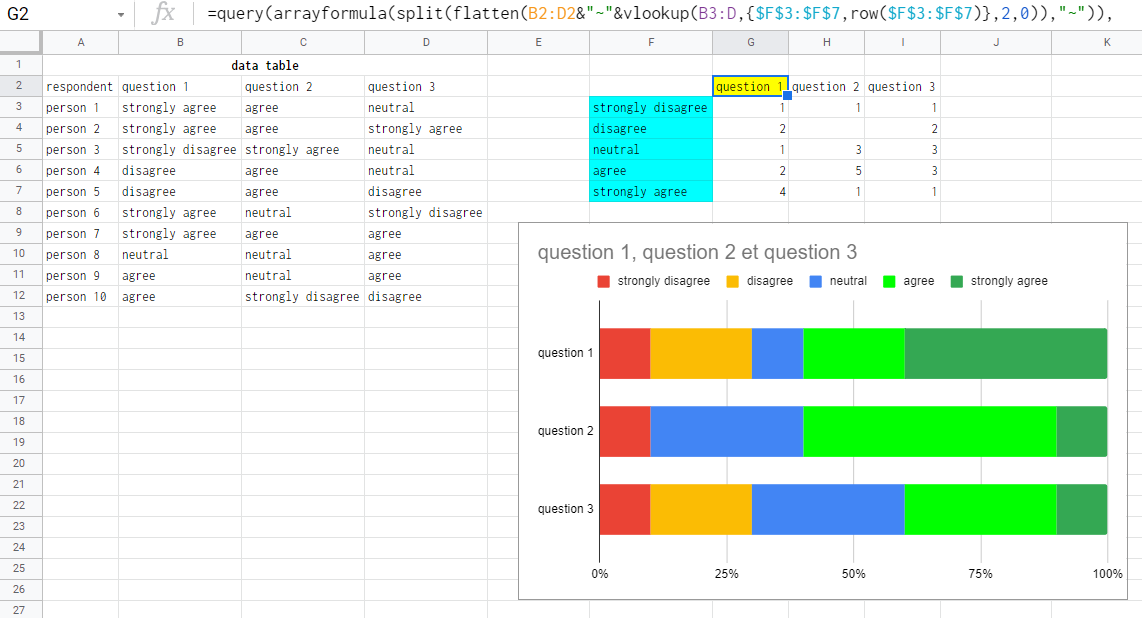Click the value 5 in column H
This screenshot has height=618, width=1142.
[827, 171]
